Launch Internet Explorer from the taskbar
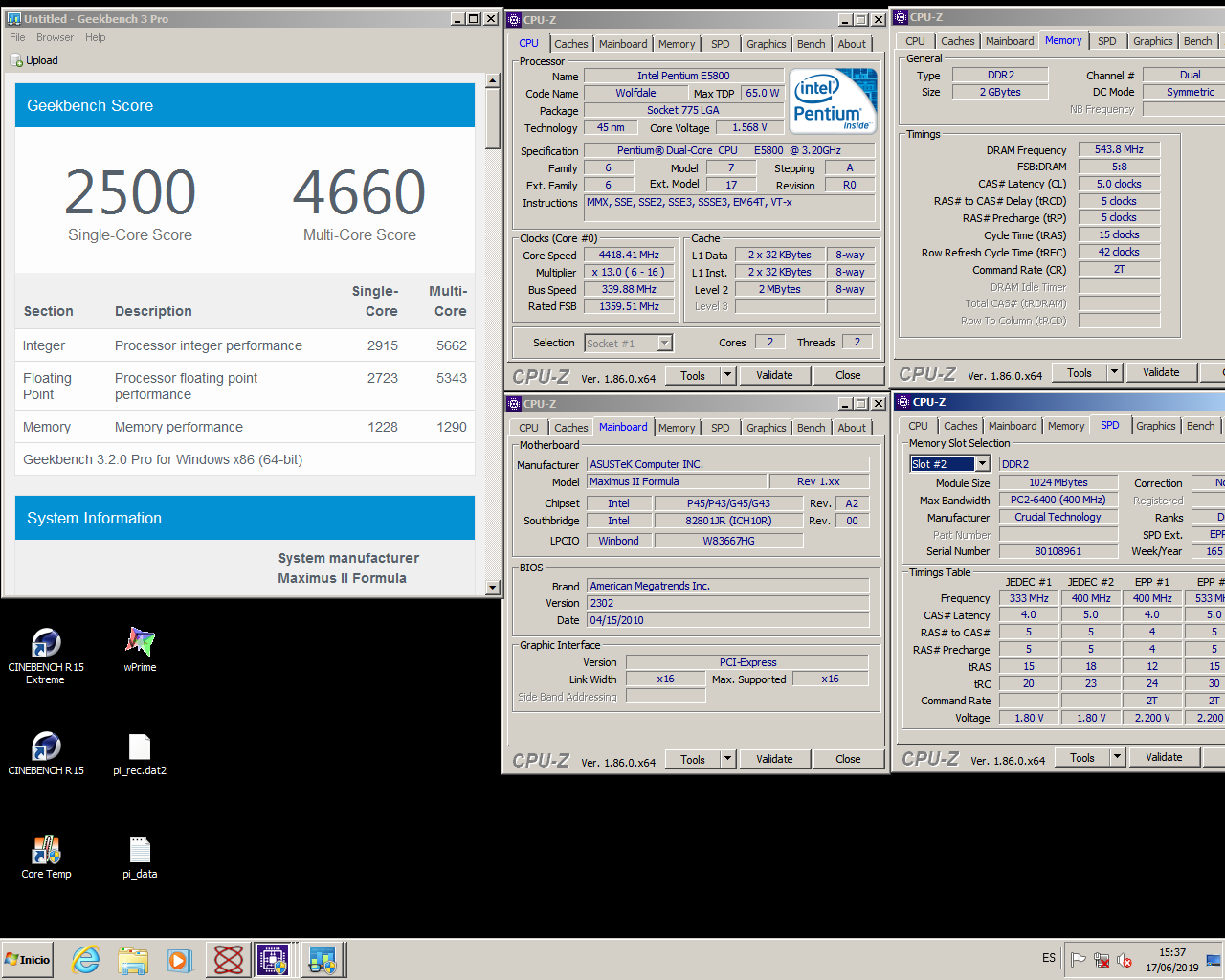1225x980 pixels. tap(86, 959)
